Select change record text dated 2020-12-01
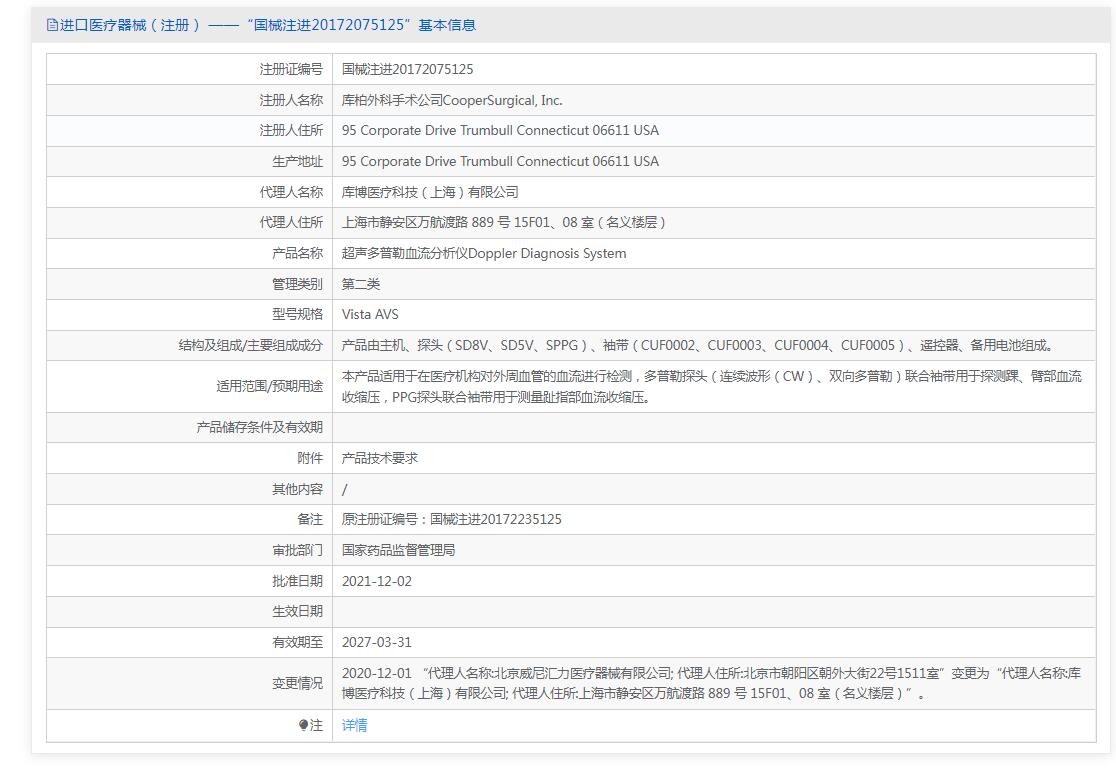The height and width of the screenshot is (773, 1116). (x=712, y=683)
